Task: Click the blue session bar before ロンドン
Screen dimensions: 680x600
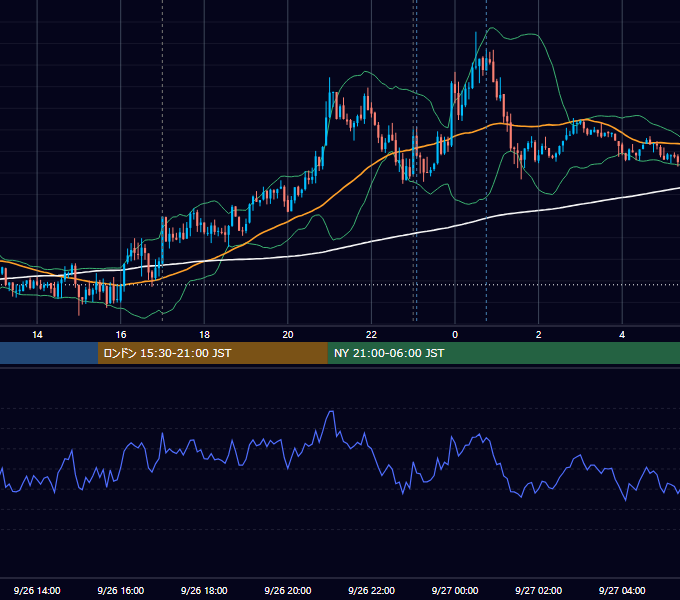Action: click(49, 353)
